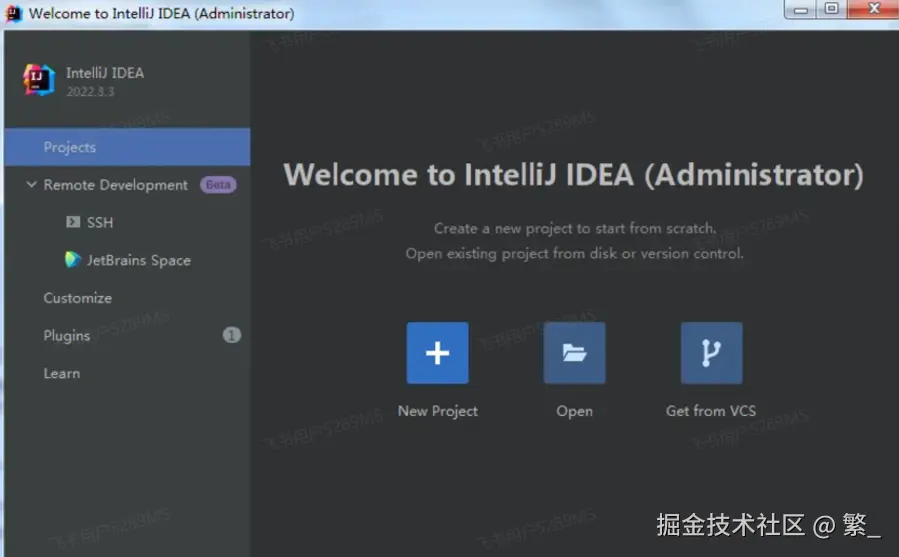Collapse the Remote Development section chevron
The width and height of the screenshot is (899, 557).
[x=32, y=185]
